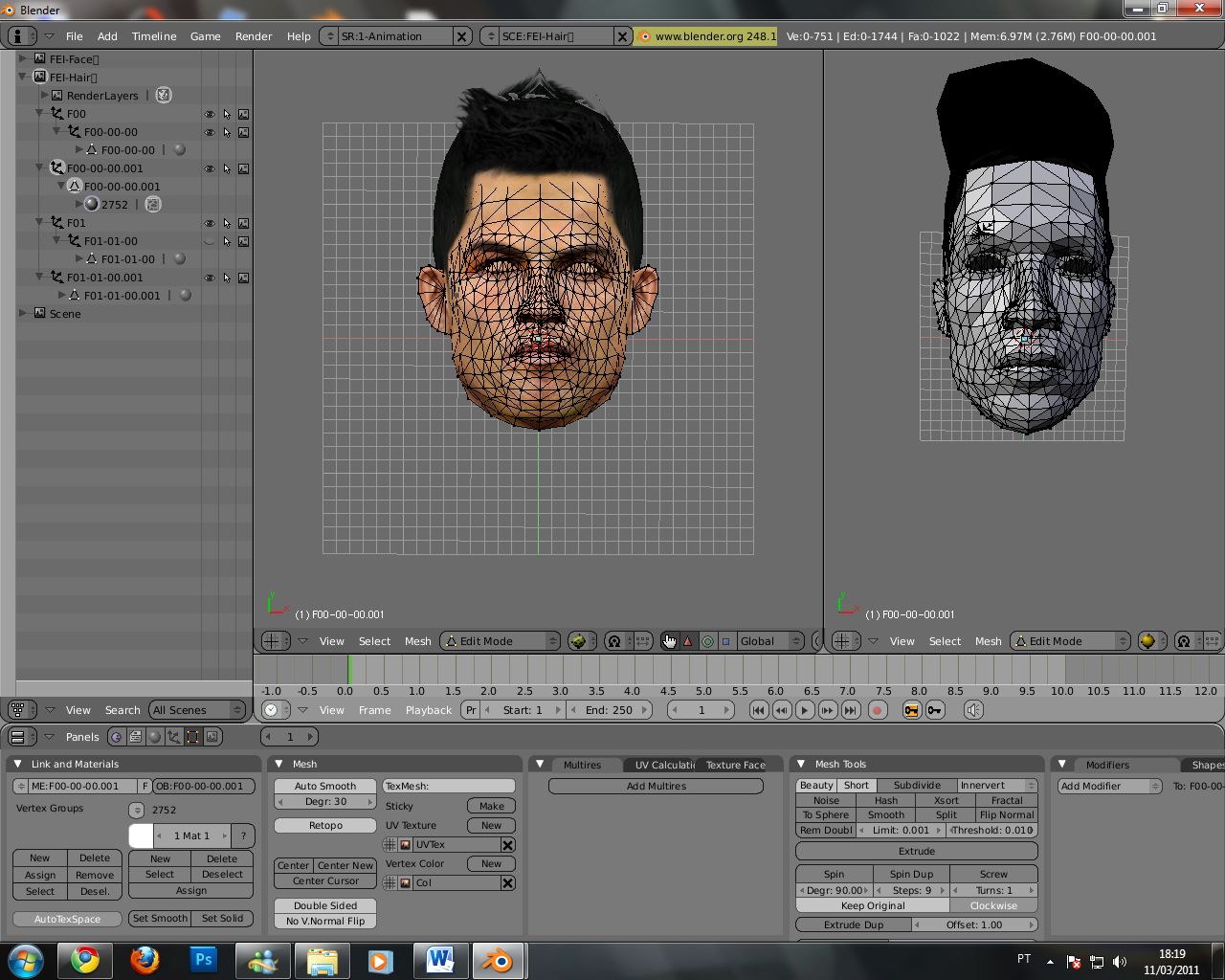Open the Render menu
The height and width of the screenshot is (980, 1225).
pos(254,36)
